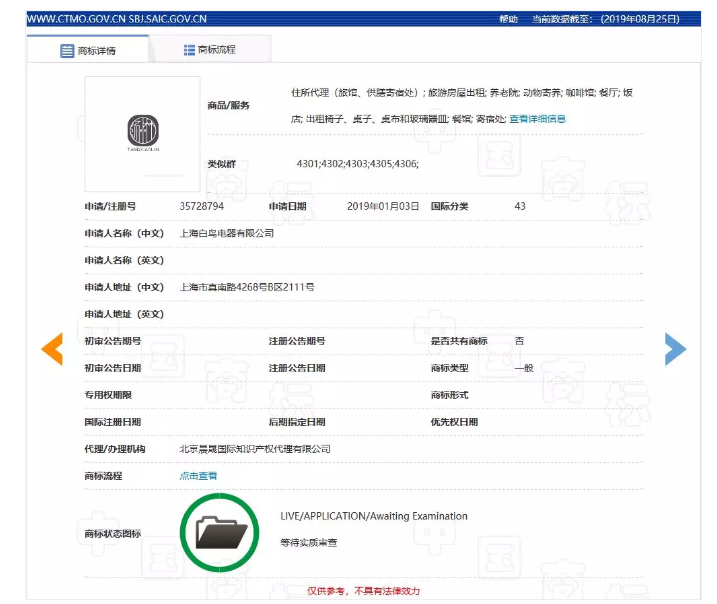717x604 pixels.
Task: Click the 商标流程 list icon
Action: tap(189, 50)
